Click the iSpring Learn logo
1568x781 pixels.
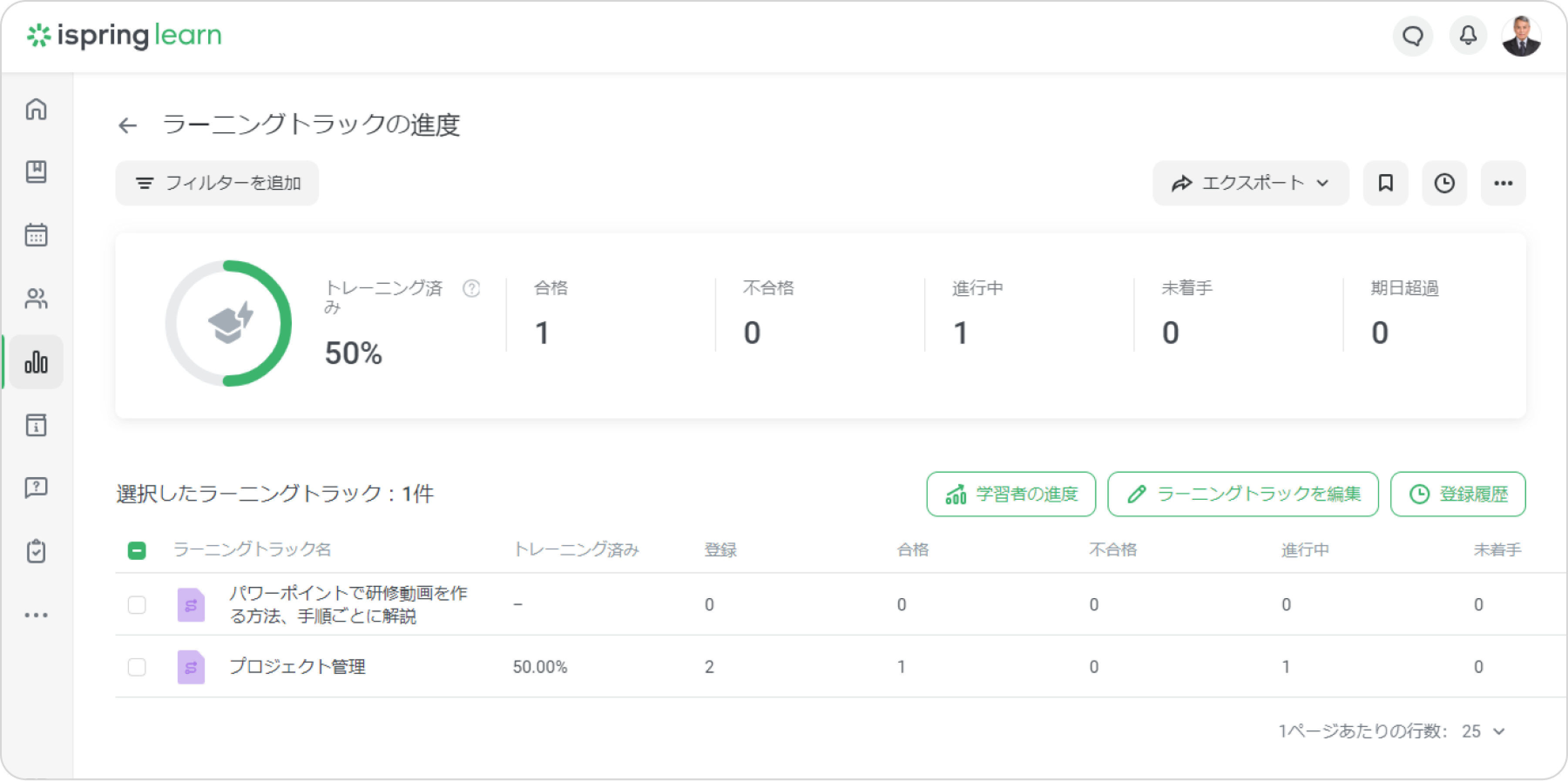[124, 35]
